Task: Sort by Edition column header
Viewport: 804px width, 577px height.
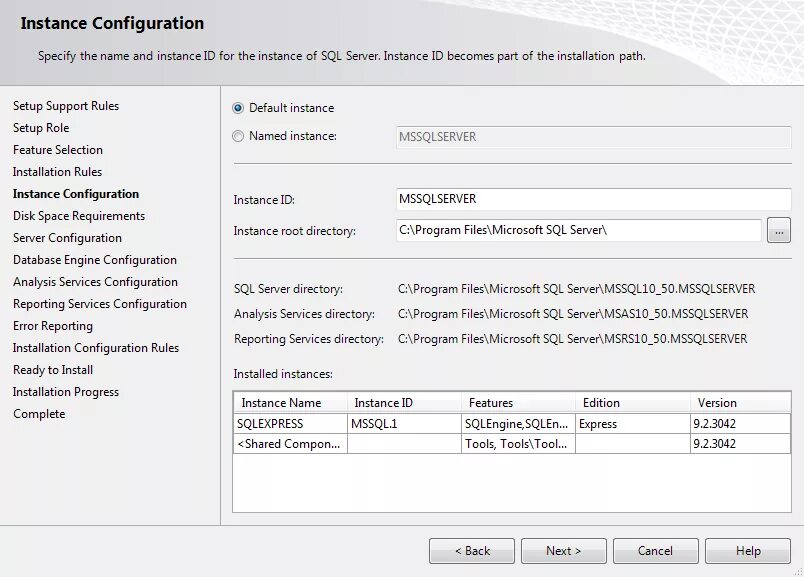Action: (633, 403)
